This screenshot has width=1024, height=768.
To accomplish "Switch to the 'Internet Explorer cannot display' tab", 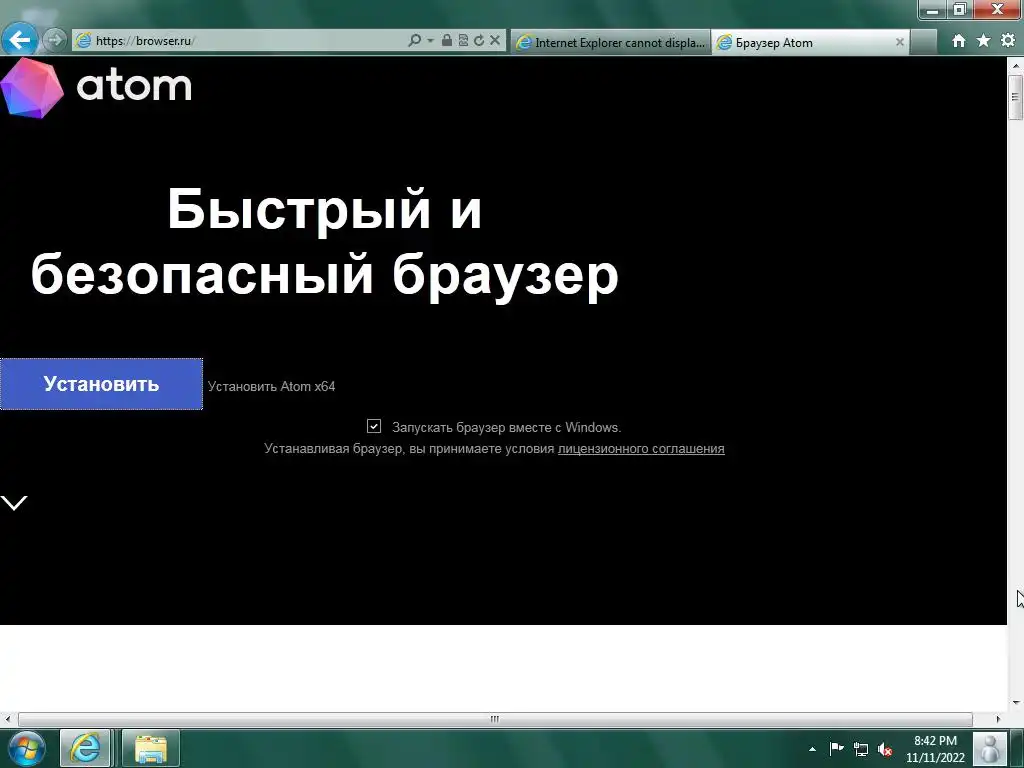I will tap(611, 42).
